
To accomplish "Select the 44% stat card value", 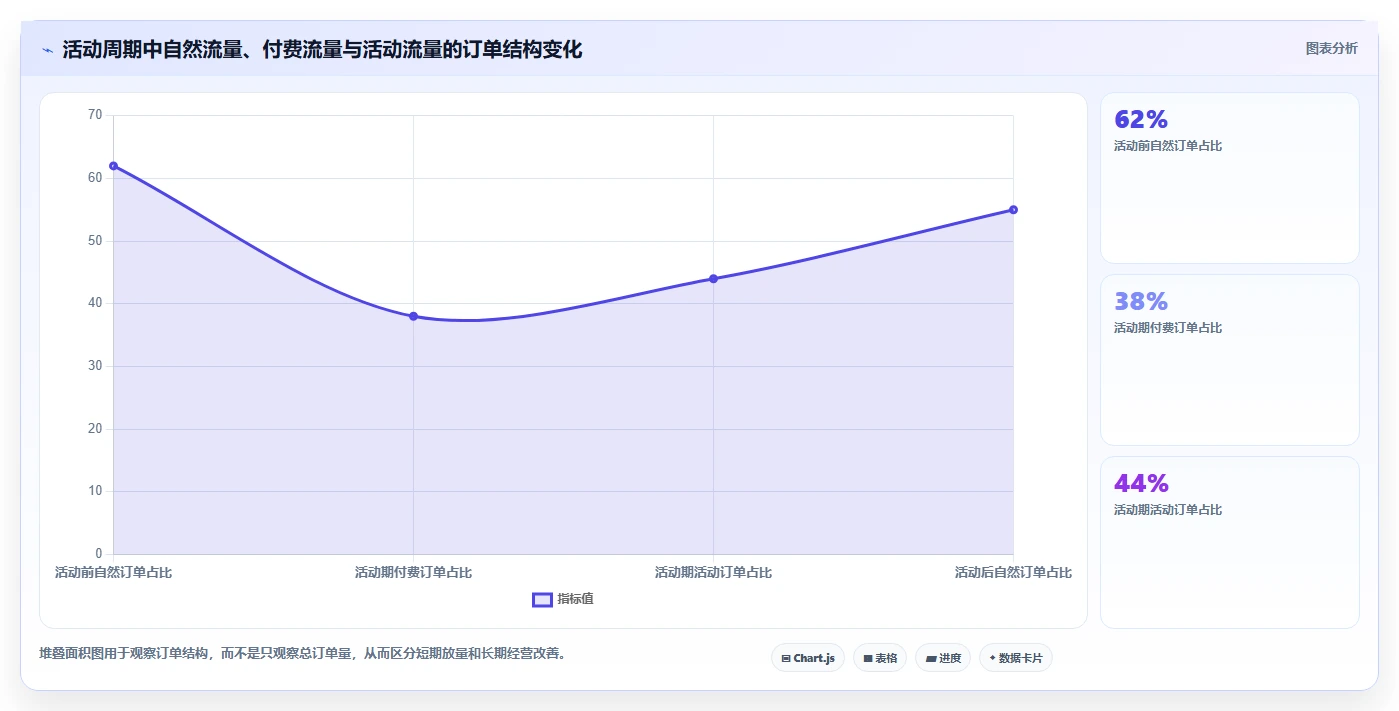I will (1141, 484).
